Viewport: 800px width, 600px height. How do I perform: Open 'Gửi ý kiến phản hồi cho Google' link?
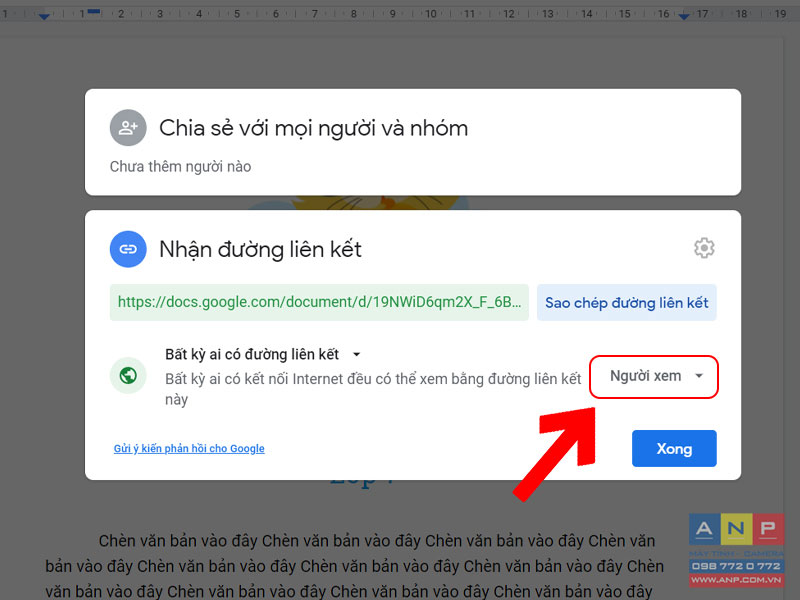click(x=189, y=448)
